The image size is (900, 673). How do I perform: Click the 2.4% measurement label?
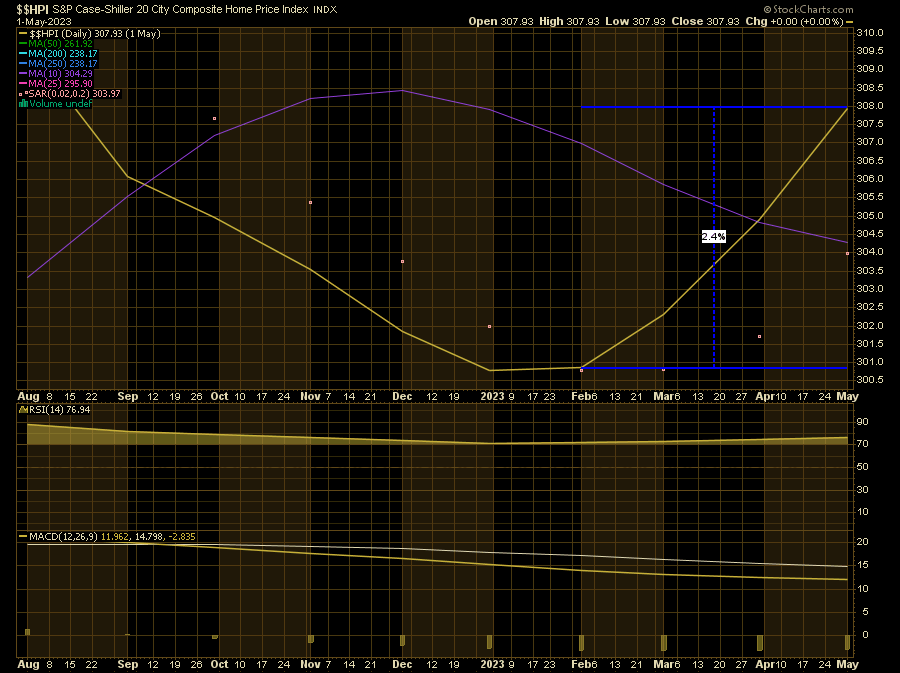pyautogui.click(x=713, y=237)
